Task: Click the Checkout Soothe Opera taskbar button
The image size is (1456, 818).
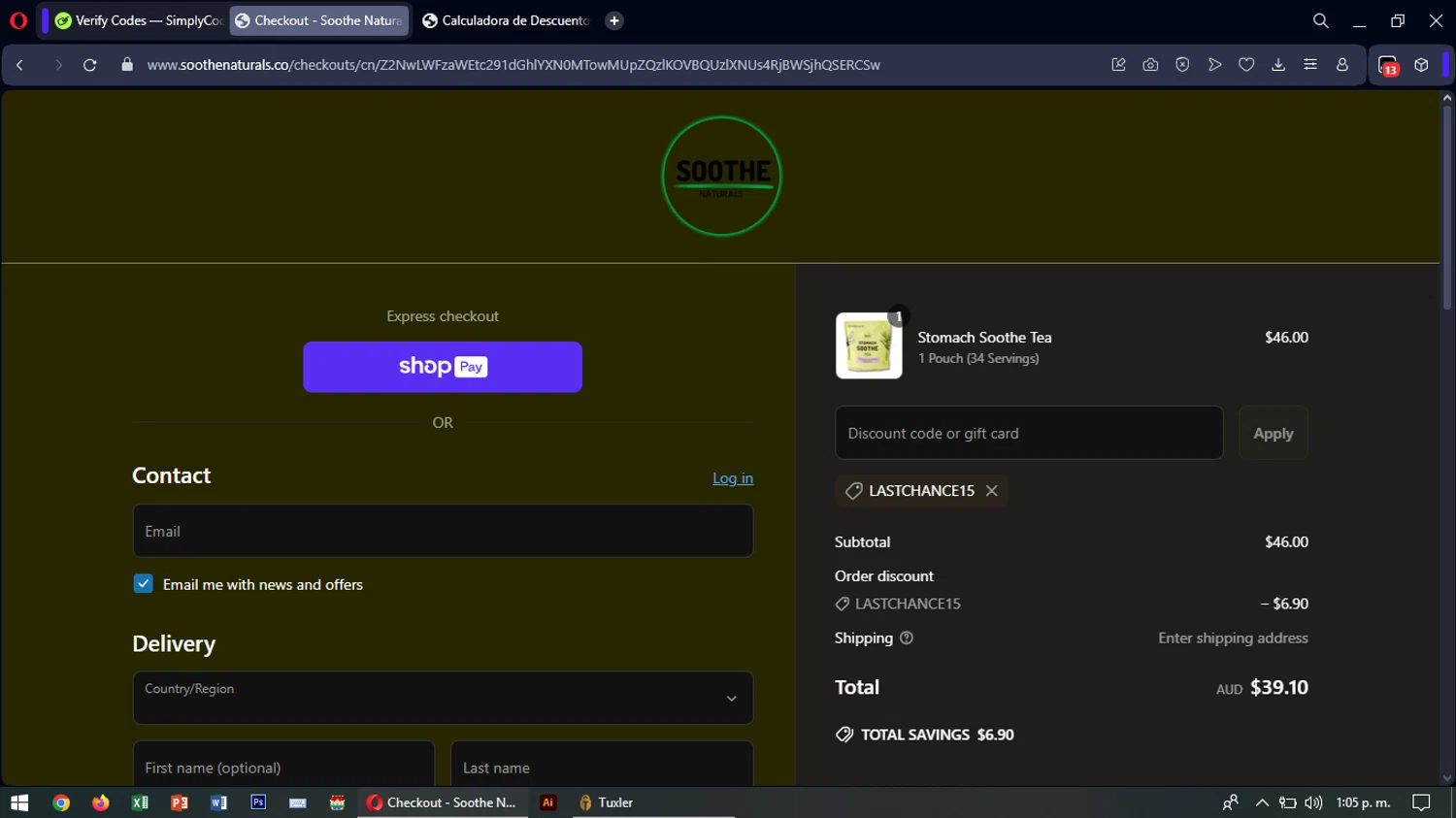Action: [443, 802]
